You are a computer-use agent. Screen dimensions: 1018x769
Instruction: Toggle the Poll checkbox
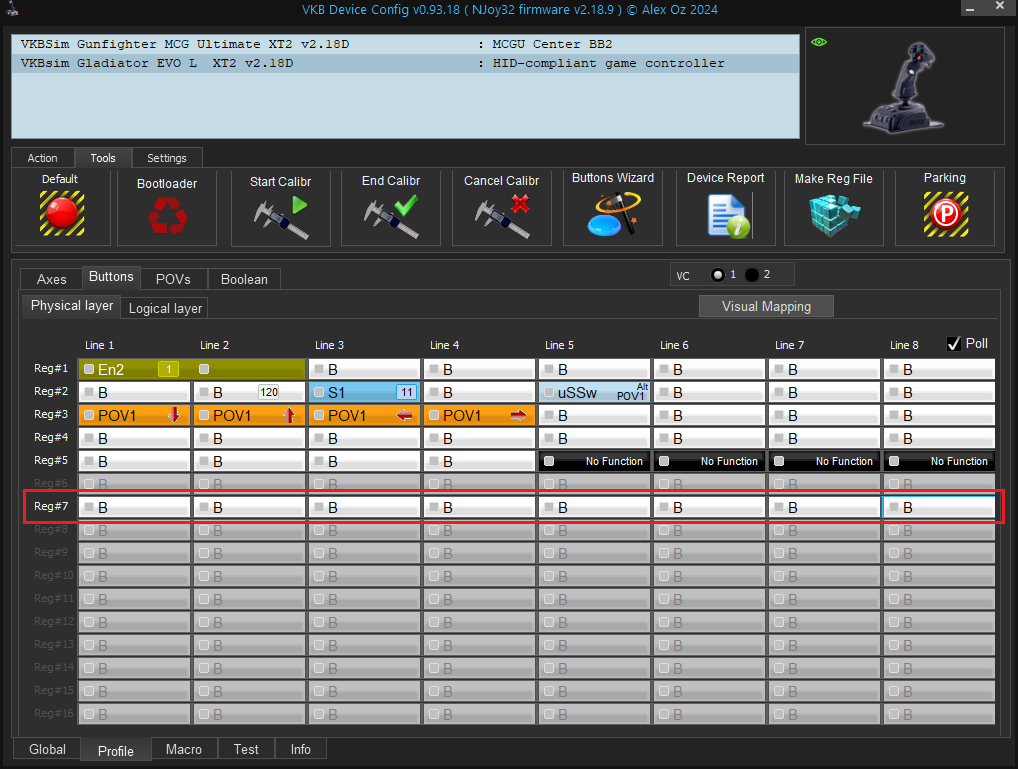pos(954,344)
